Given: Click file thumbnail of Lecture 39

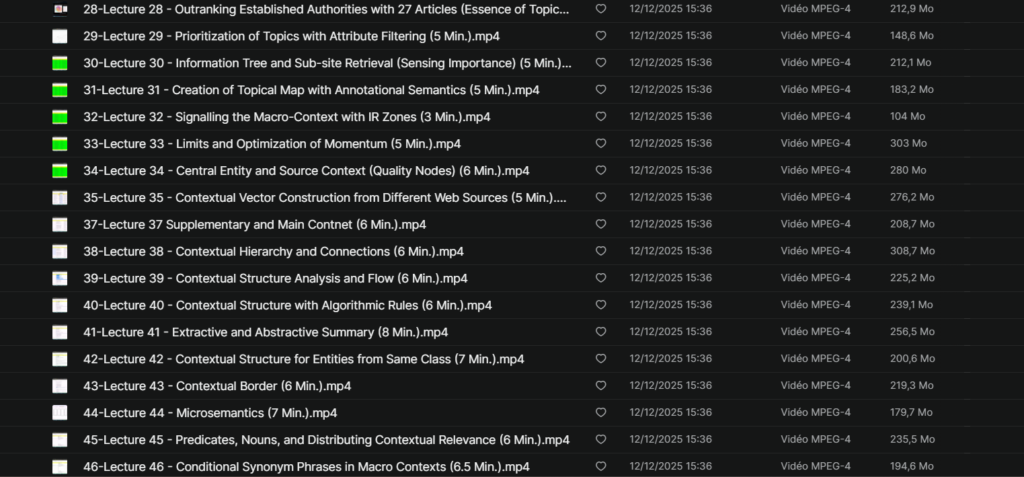Looking at the screenshot, I should [x=60, y=278].
